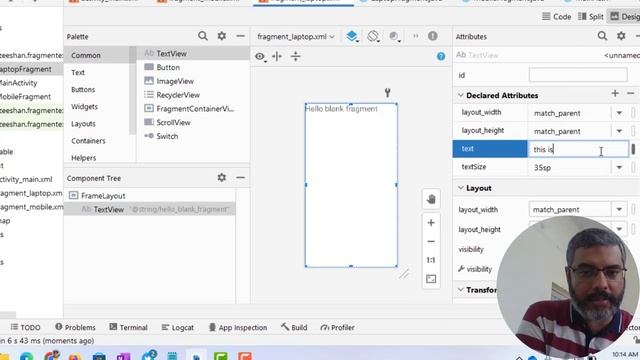Open fragment_laptop.xml file dropdown

point(296,37)
